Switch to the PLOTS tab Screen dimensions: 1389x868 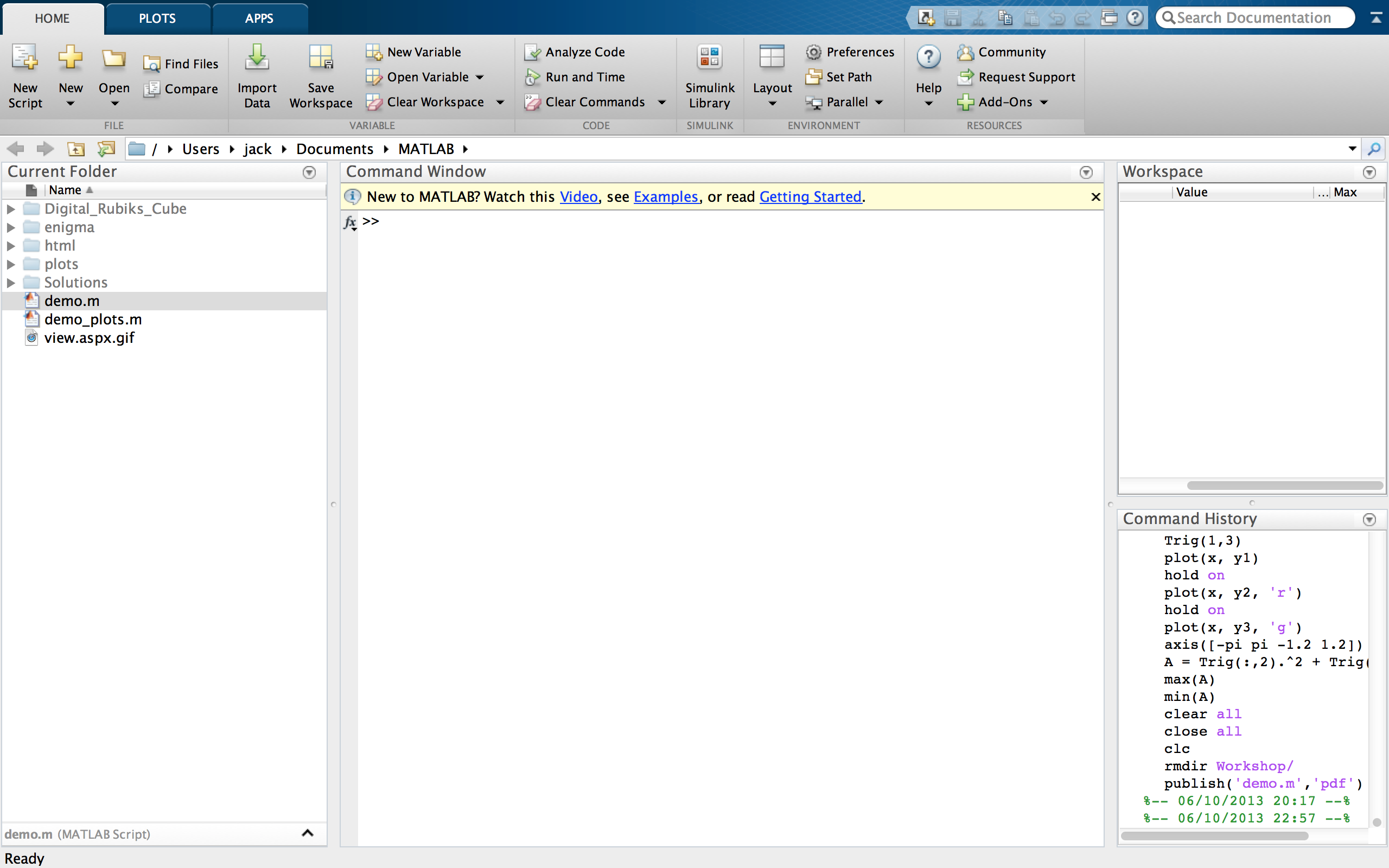click(157, 18)
